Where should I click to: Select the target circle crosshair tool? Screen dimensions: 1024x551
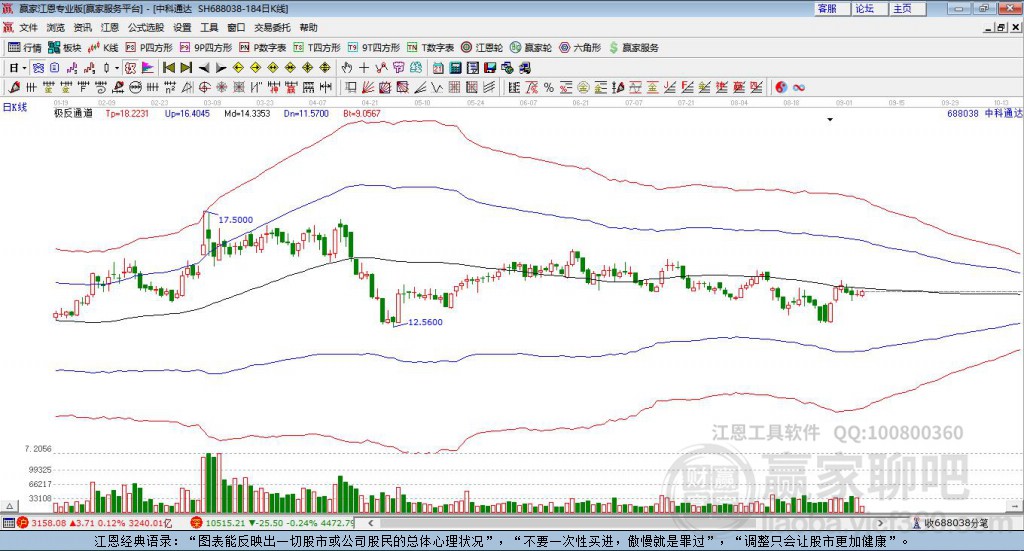pyautogui.click(x=204, y=87)
